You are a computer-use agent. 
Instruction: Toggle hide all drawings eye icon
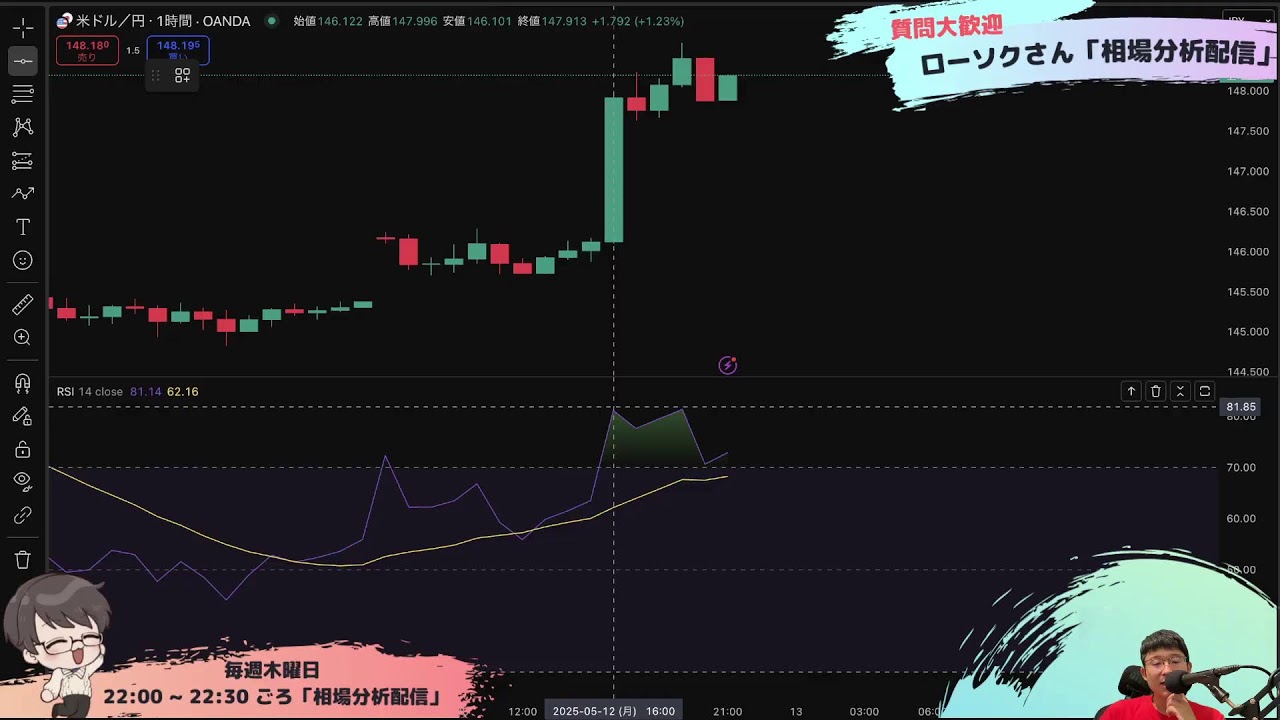coord(22,482)
